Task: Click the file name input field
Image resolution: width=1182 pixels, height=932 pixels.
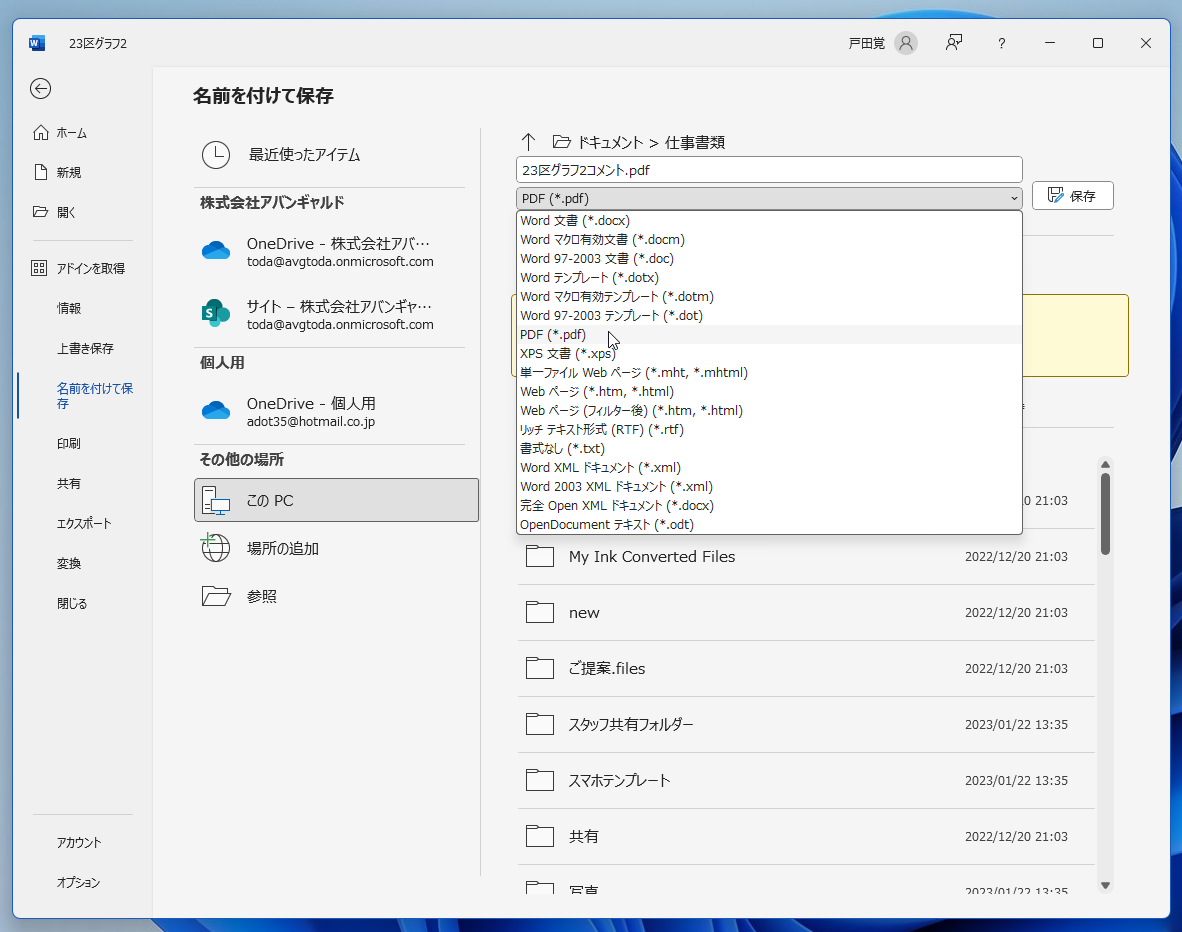Action: point(769,170)
